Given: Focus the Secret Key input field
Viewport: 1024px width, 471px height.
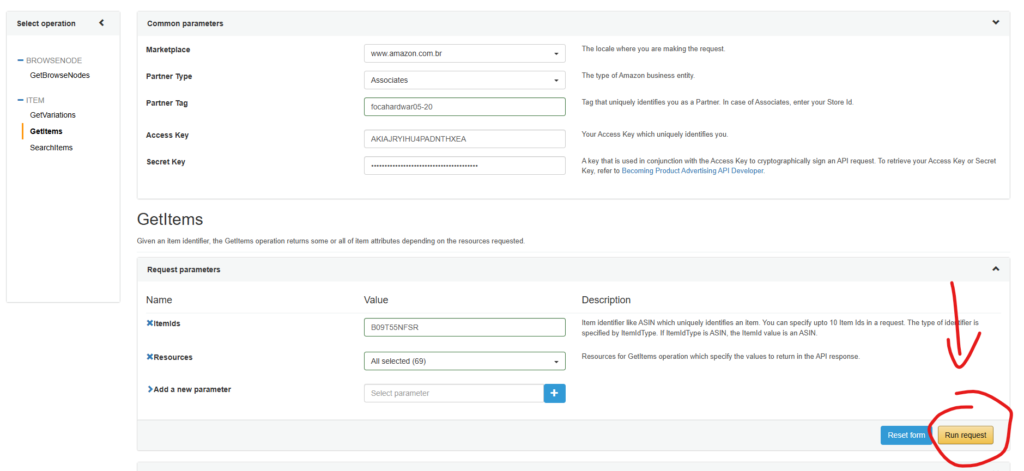Looking at the screenshot, I should pyautogui.click(x=464, y=166).
